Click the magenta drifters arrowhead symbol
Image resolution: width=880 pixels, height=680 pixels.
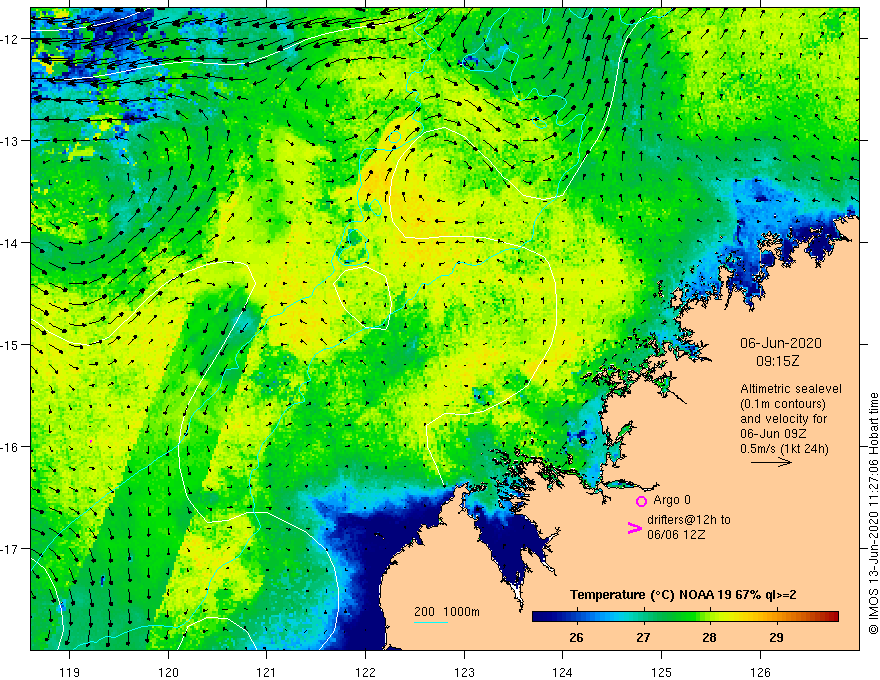pos(634,527)
